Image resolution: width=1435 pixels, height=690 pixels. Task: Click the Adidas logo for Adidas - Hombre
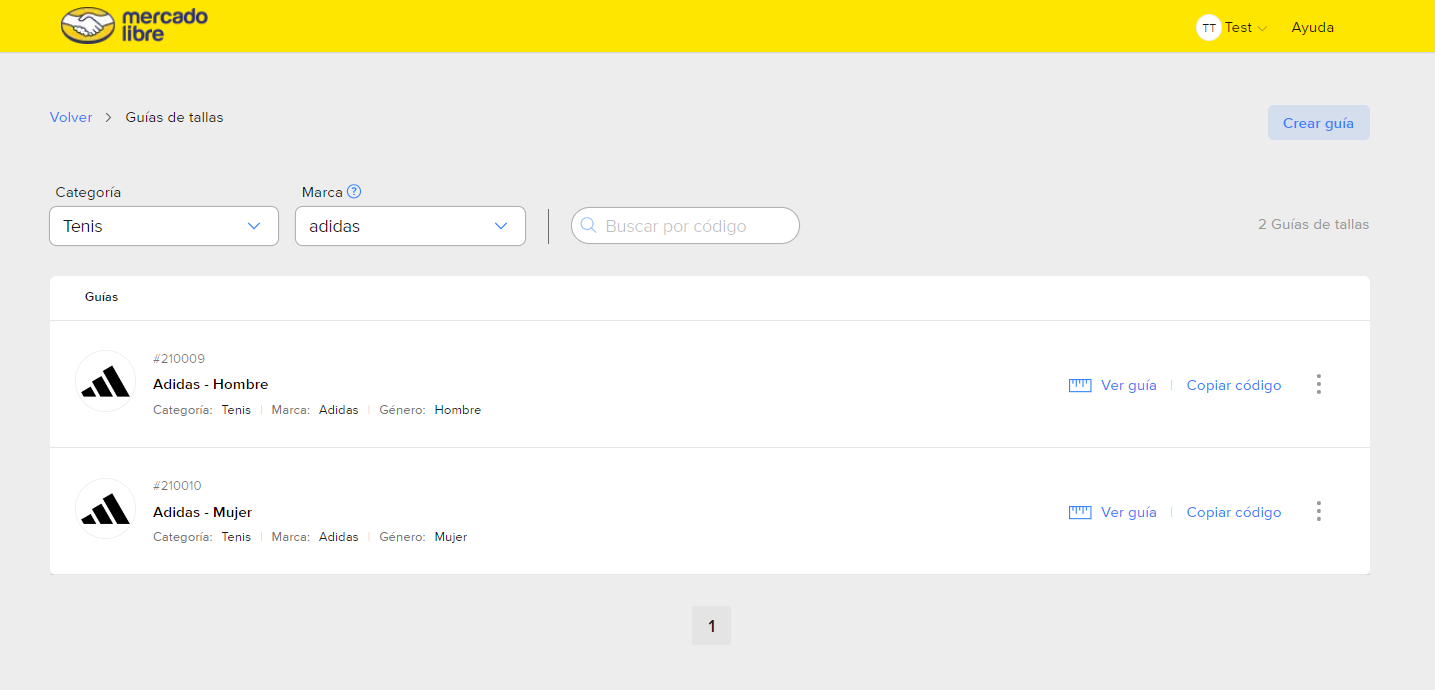click(x=105, y=381)
